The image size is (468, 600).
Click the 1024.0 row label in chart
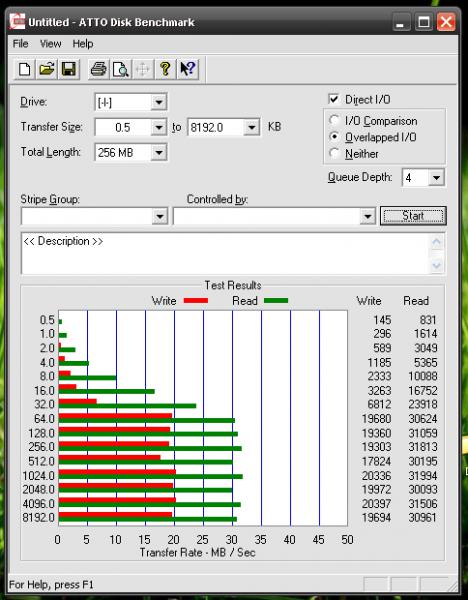click(x=38, y=476)
